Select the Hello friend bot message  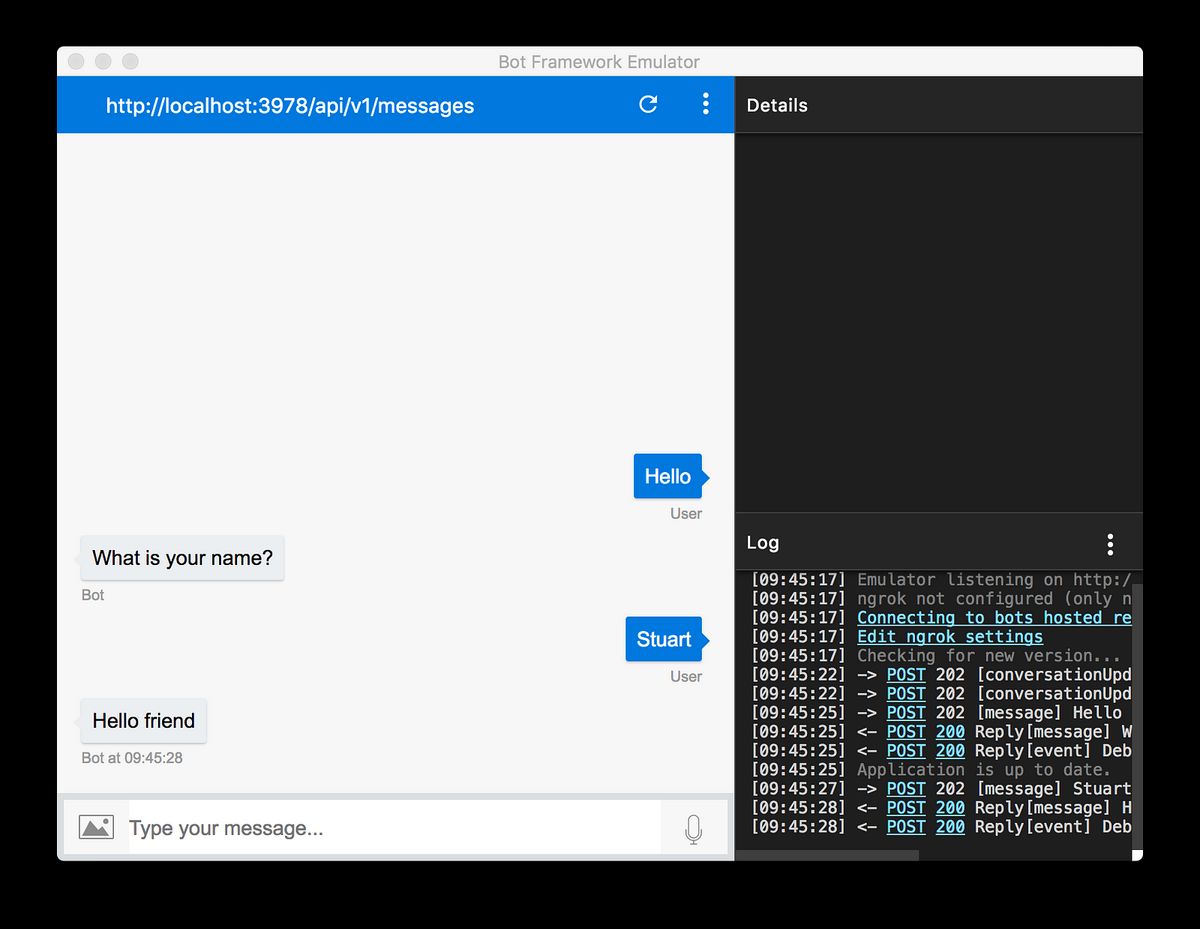click(x=144, y=721)
